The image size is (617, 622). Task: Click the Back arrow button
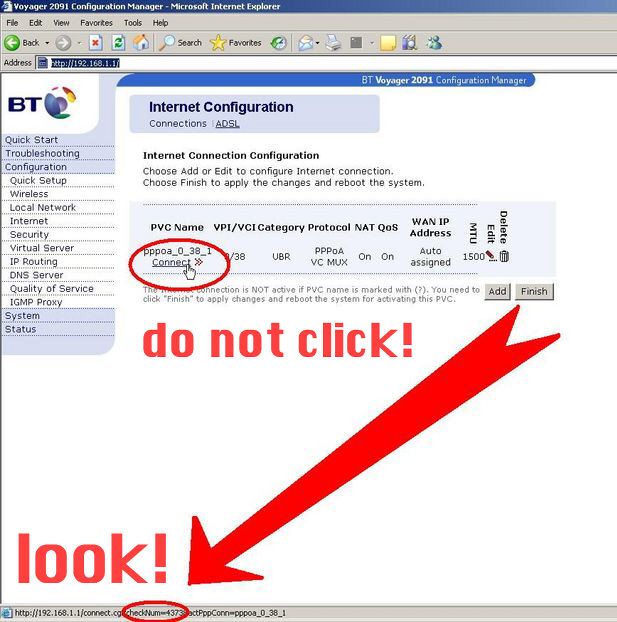(12, 43)
